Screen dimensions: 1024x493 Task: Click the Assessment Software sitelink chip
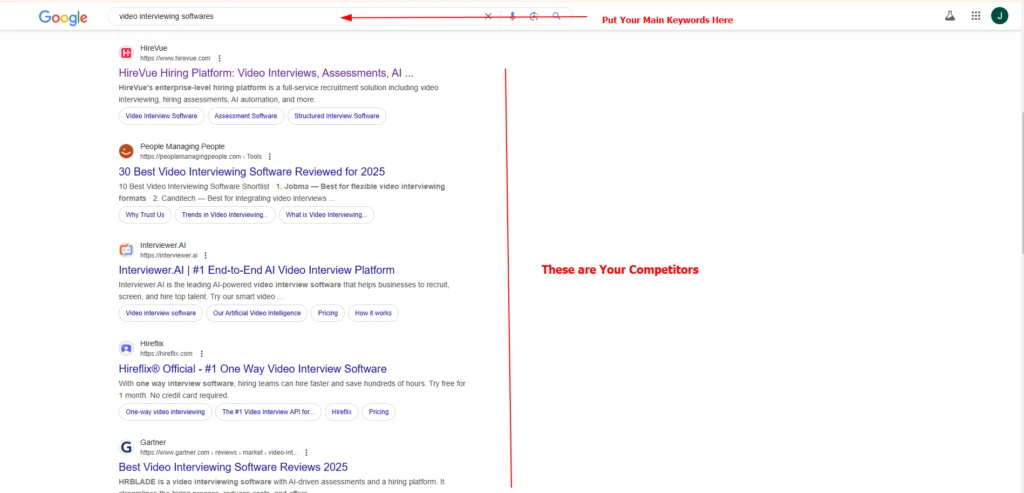pos(245,116)
